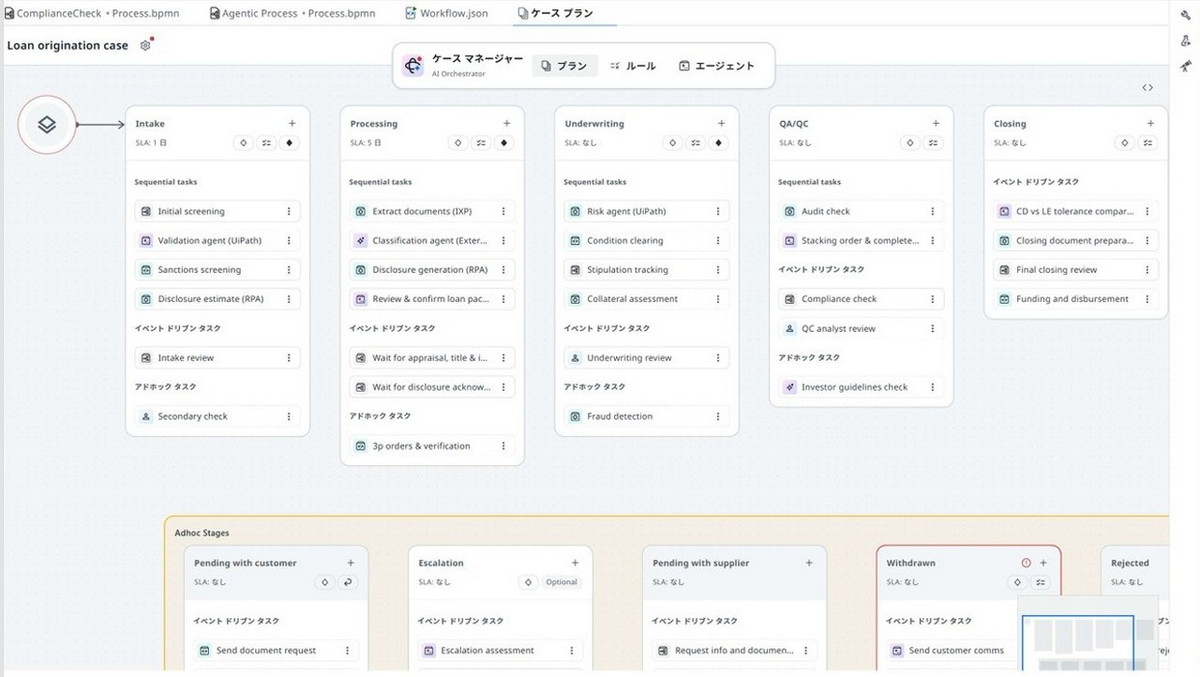Image resolution: width=1200 pixels, height=677 pixels.
Task: Open three-dot menu for Extract documents (IXP)
Action: point(503,211)
